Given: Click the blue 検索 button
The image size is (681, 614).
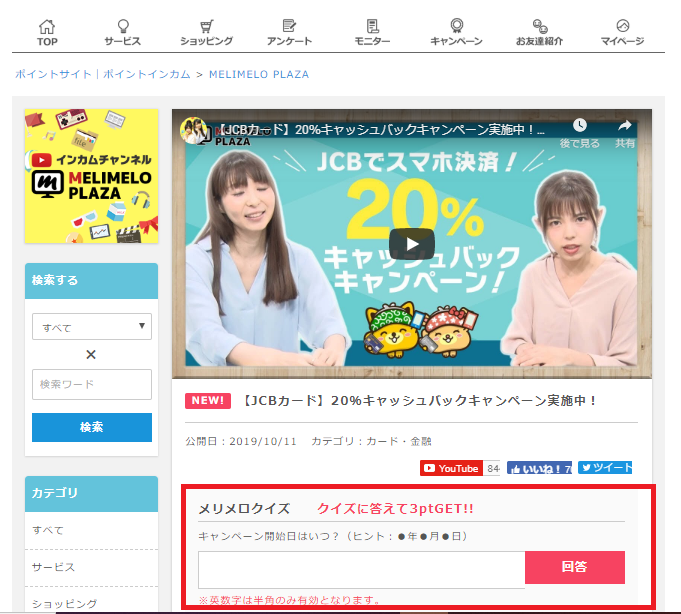Looking at the screenshot, I should point(92,427).
